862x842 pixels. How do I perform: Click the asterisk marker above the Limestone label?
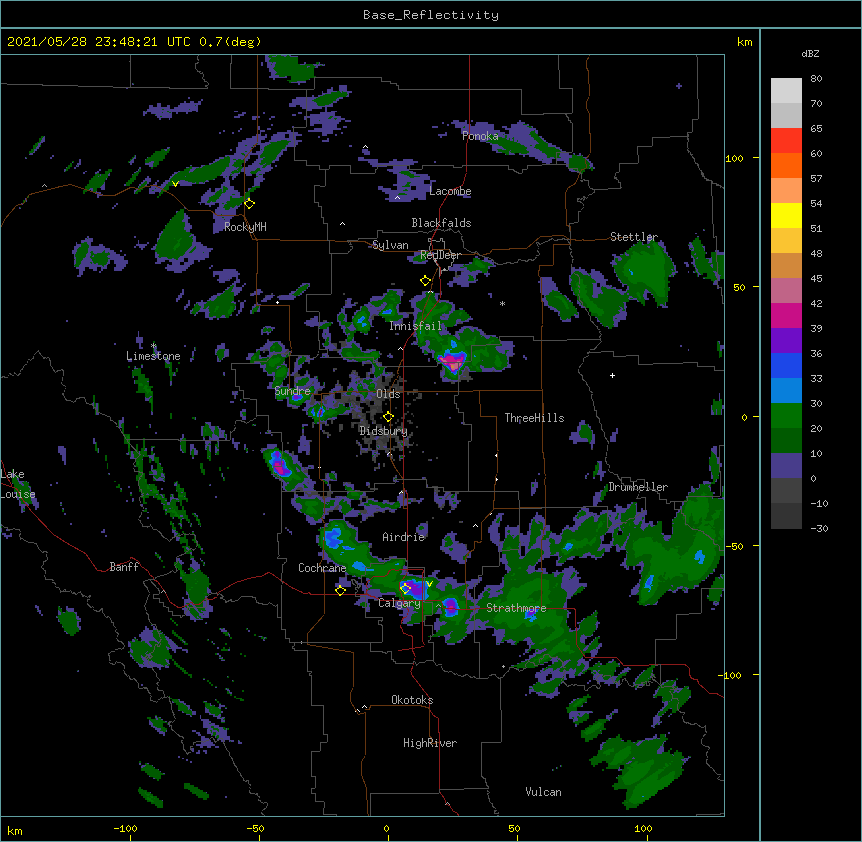coord(154,346)
